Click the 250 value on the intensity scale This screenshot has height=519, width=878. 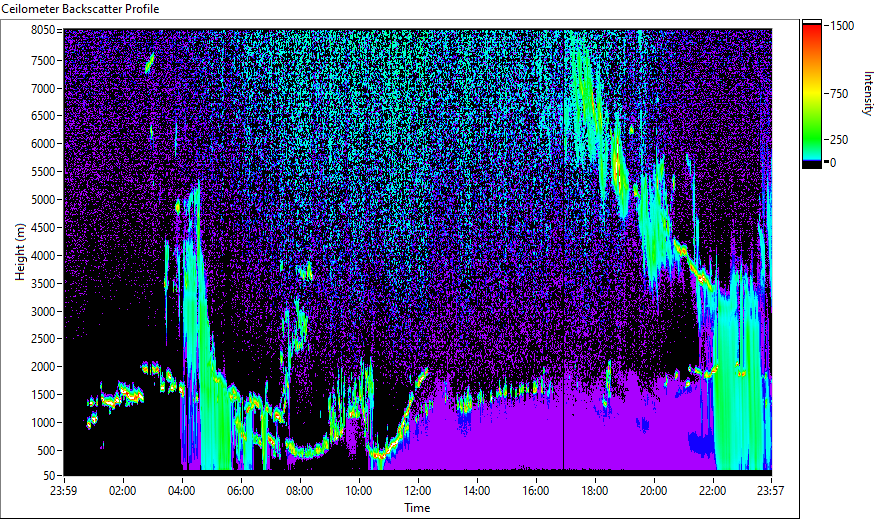pyautogui.click(x=839, y=140)
